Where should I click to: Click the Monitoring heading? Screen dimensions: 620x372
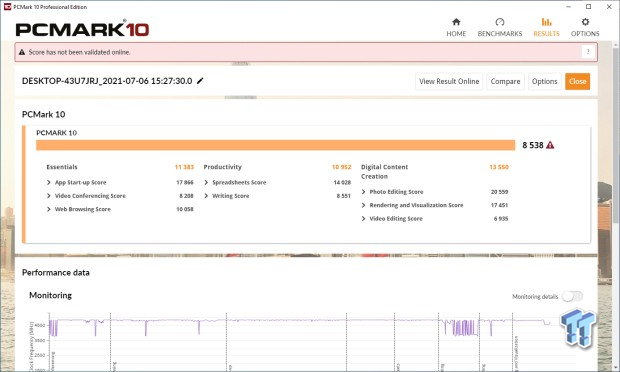coord(51,295)
